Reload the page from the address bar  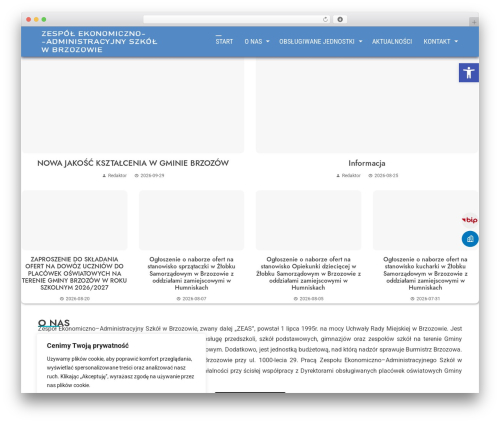click(325, 20)
